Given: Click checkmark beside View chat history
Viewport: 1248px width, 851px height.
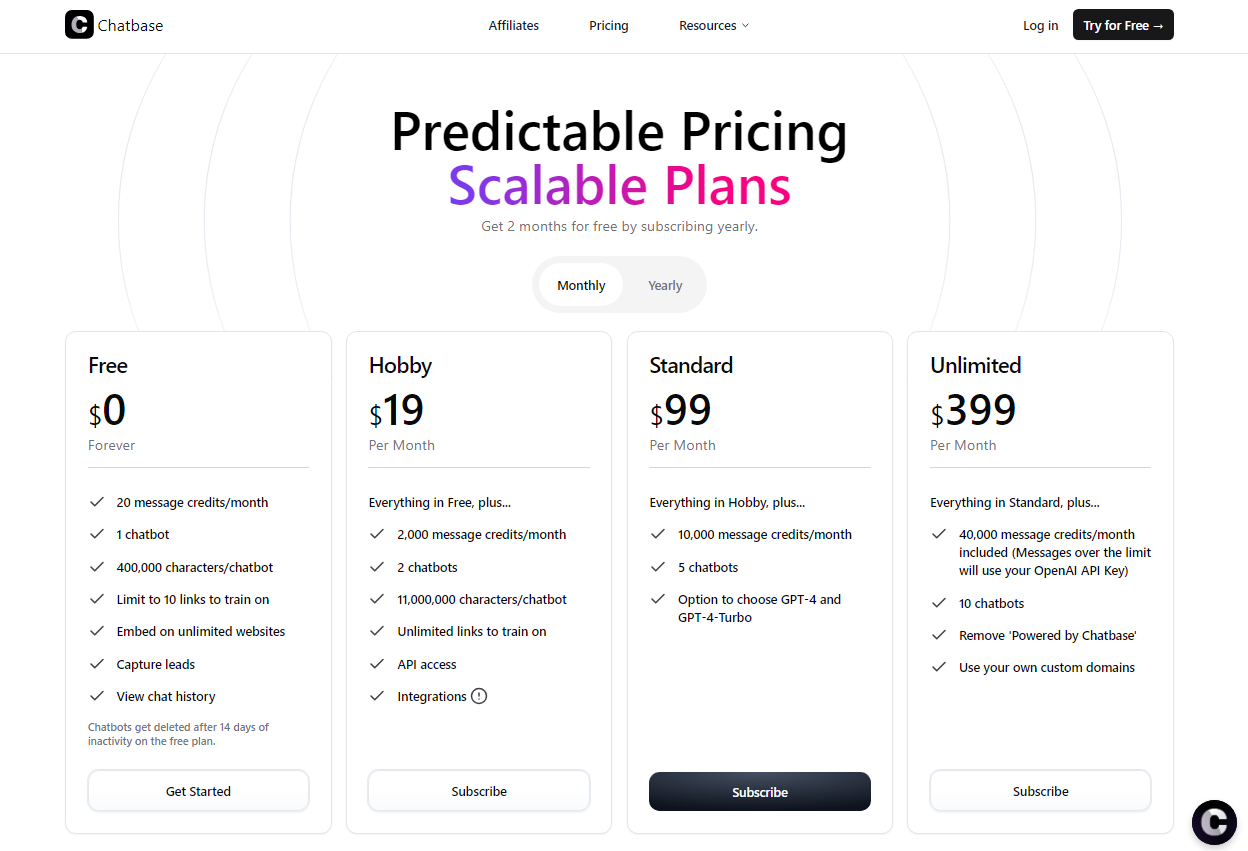Looking at the screenshot, I should point(97,696).
